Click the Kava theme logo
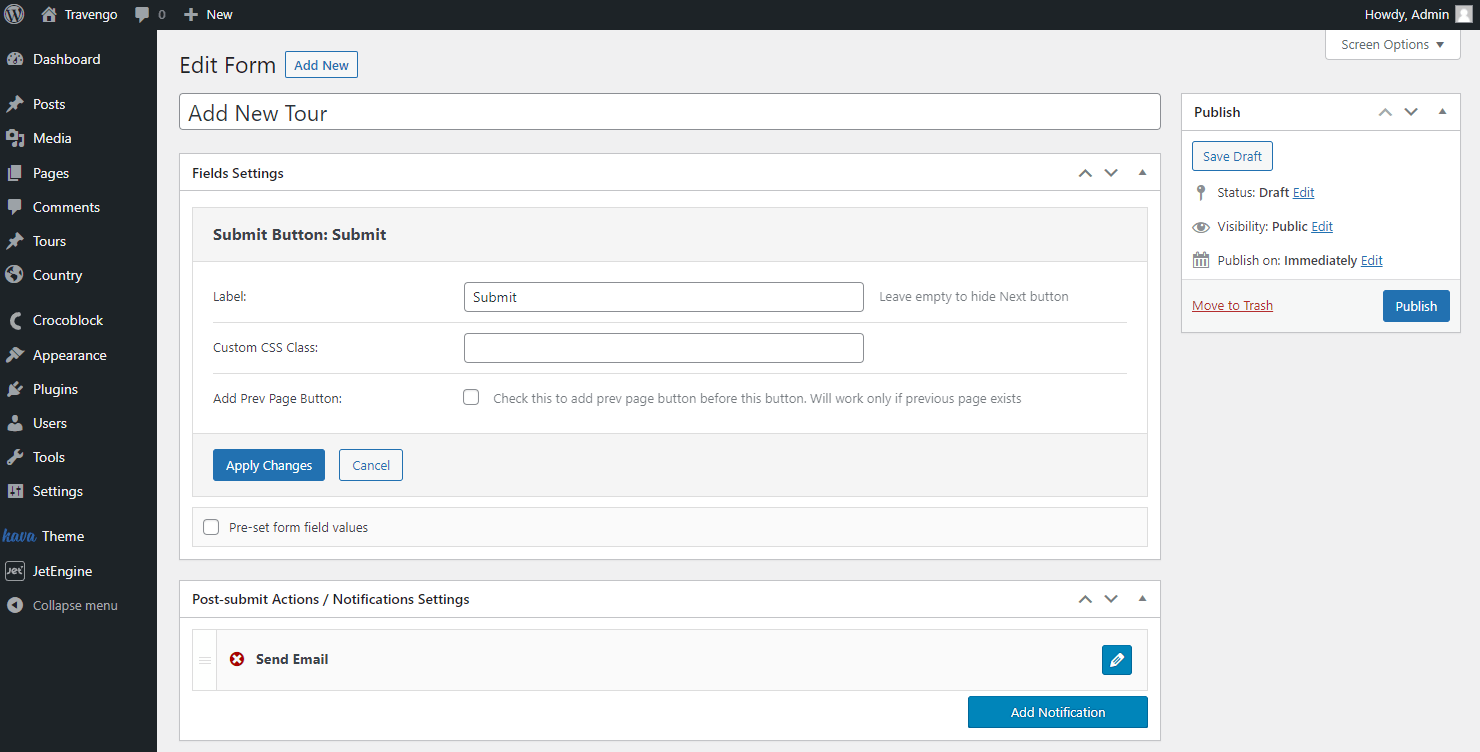Viewport: 1480px width, 752px height. [19, 536]
